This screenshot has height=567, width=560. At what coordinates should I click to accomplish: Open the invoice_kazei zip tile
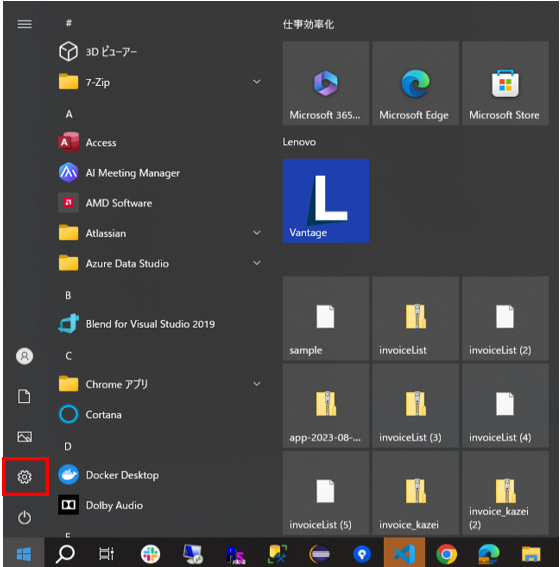point(415,493)
